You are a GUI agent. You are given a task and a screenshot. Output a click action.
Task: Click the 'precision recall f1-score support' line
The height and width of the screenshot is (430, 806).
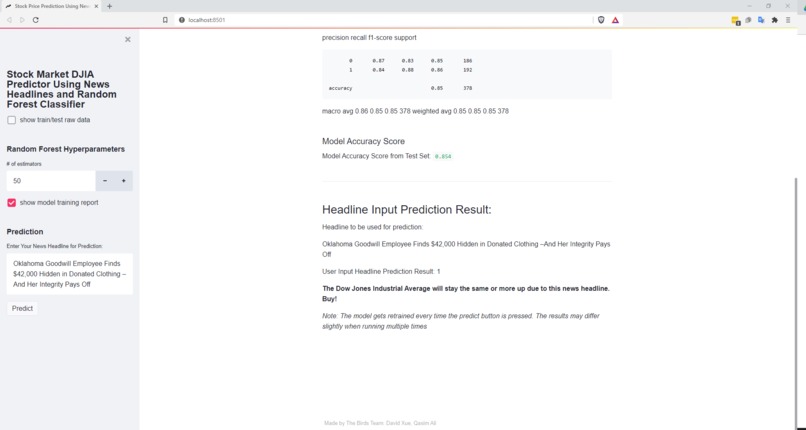[369, 38]
